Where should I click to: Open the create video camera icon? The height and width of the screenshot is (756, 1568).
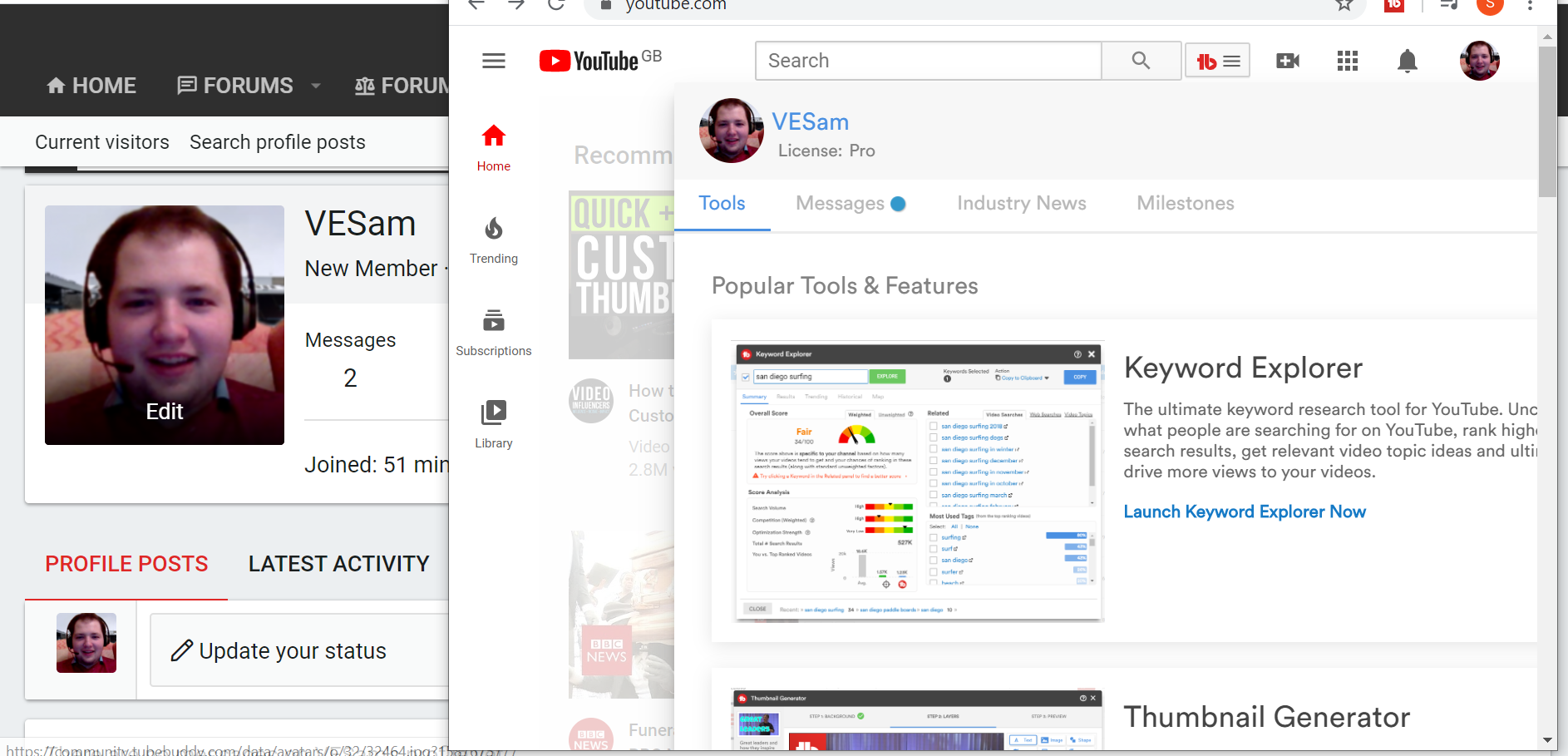pyautogui.click(x=1288, y=61)
